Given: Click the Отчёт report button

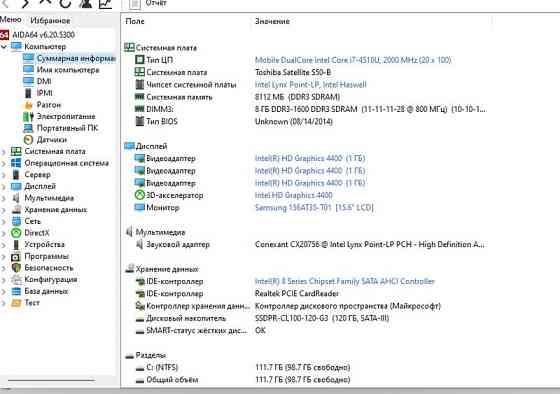Looking at the screenshot, I should coord(149,4).
